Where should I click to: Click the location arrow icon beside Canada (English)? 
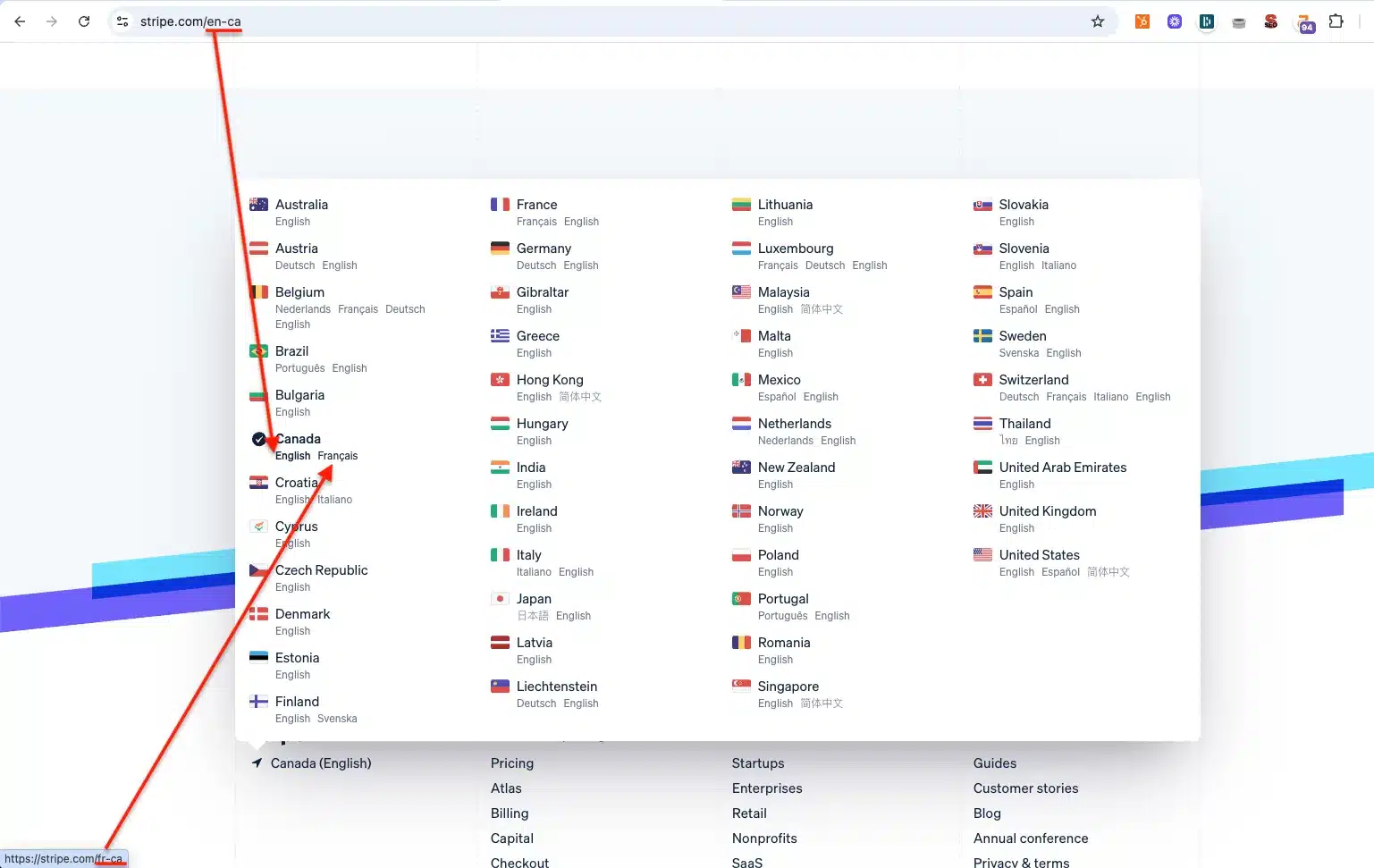coord(257,763)
